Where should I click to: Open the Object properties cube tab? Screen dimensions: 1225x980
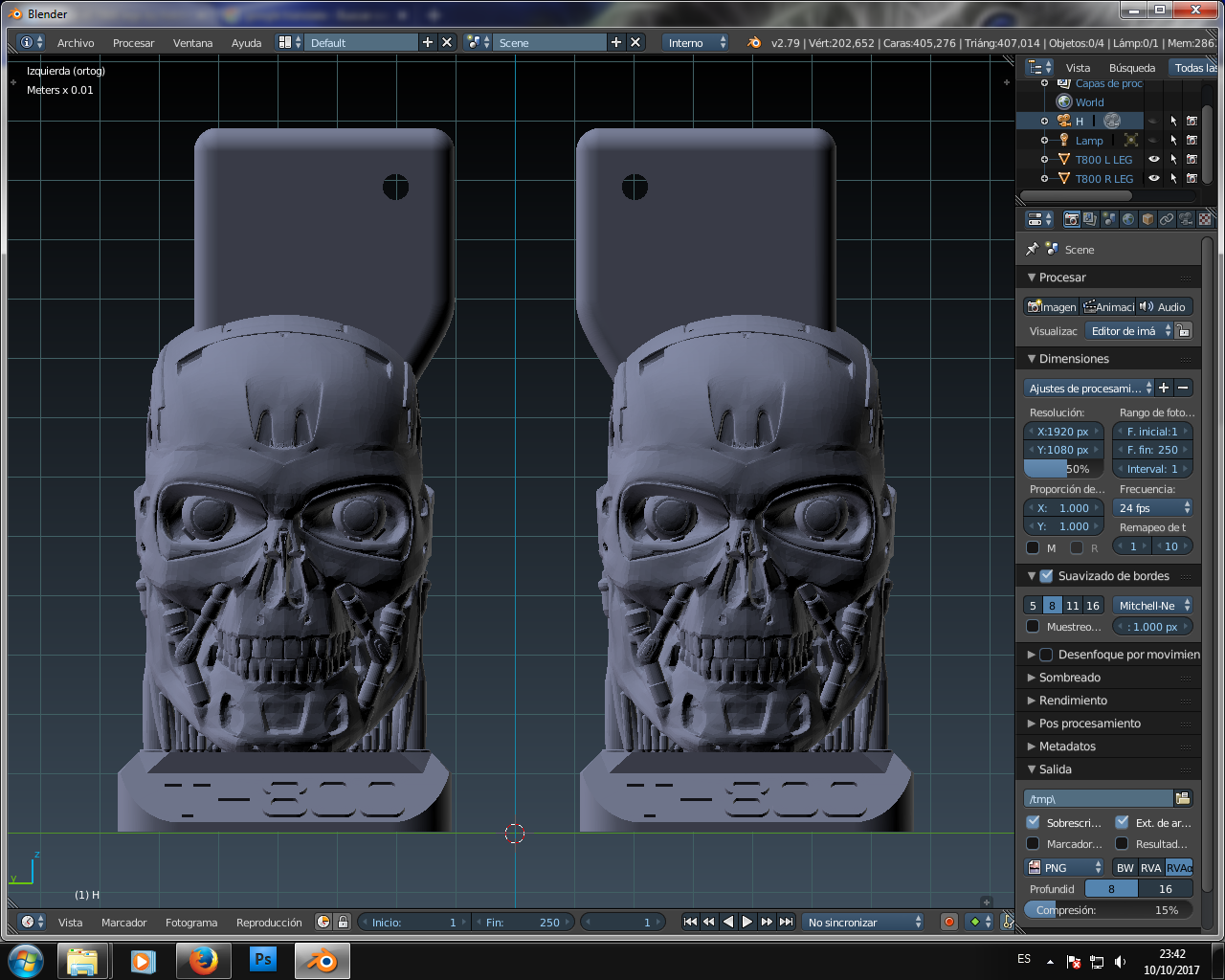[x=1147, y=219]
